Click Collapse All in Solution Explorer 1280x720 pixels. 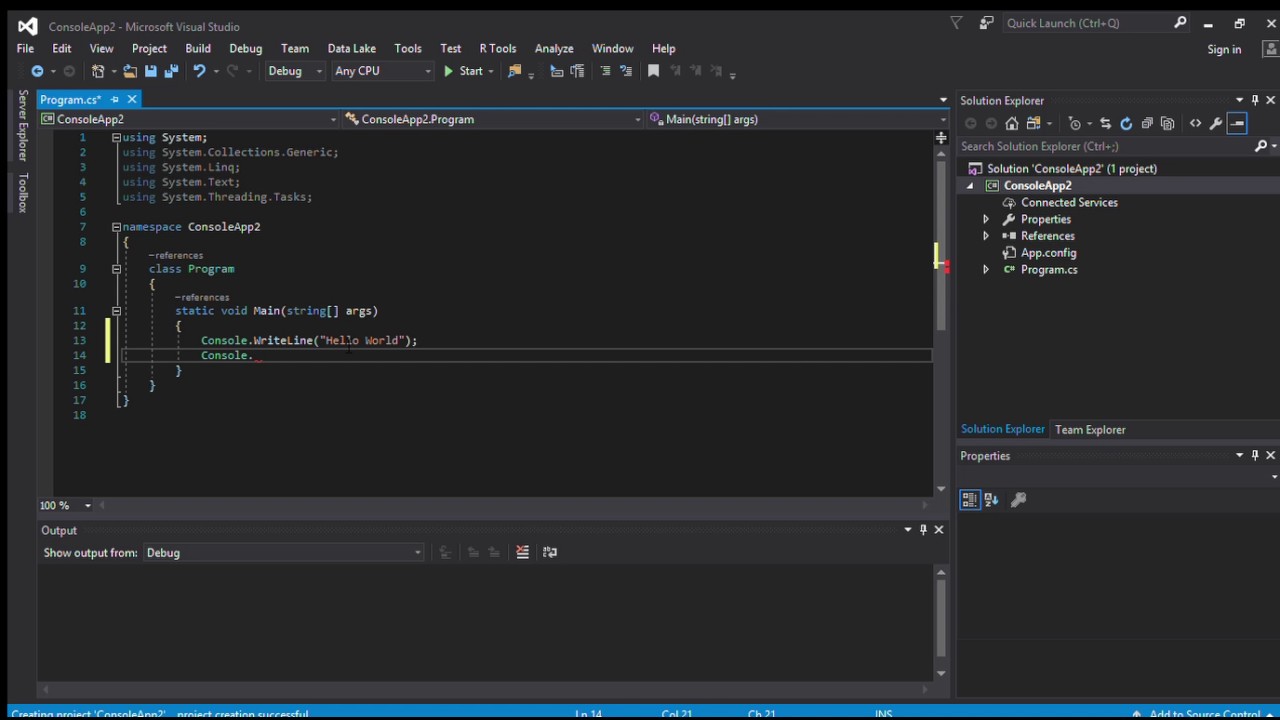(1147, 123)
